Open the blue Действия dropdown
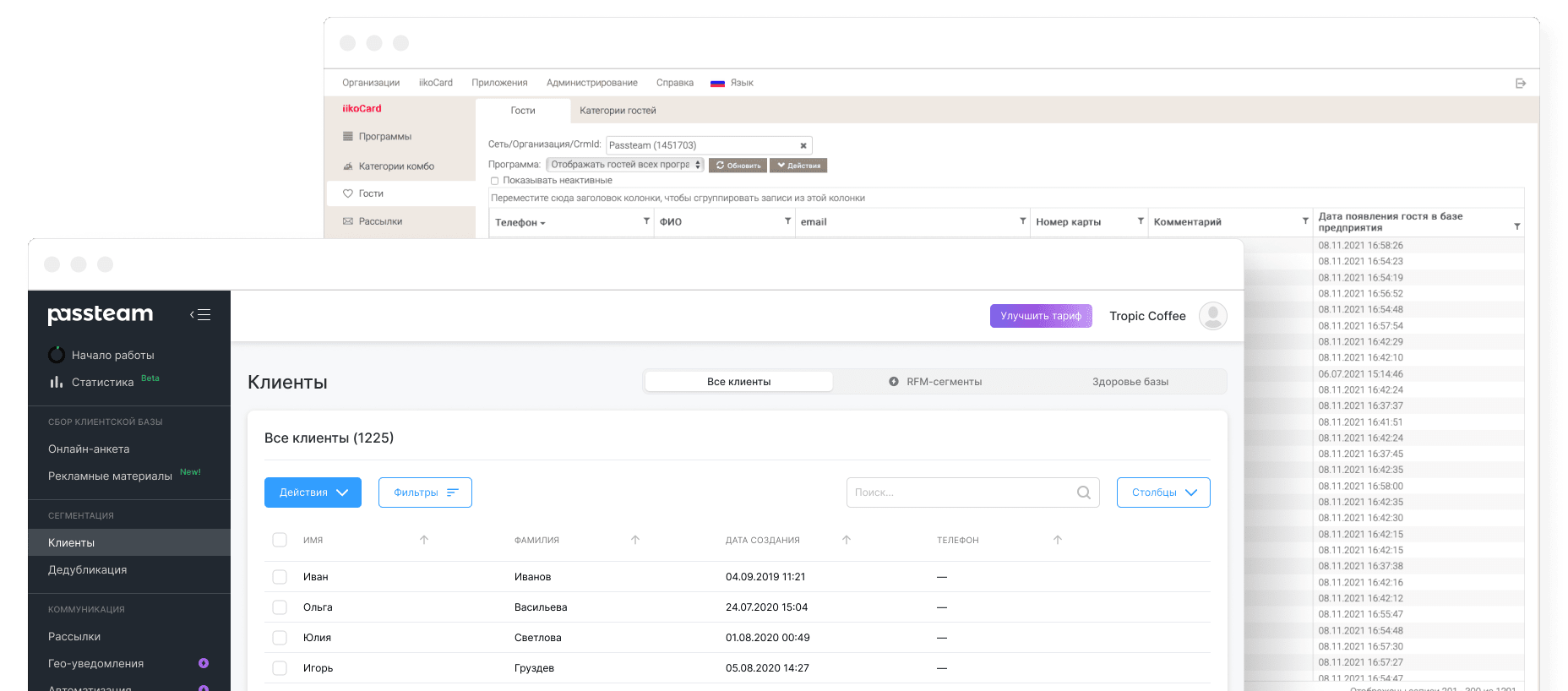 pyautogui.click(x=313, y=492)
